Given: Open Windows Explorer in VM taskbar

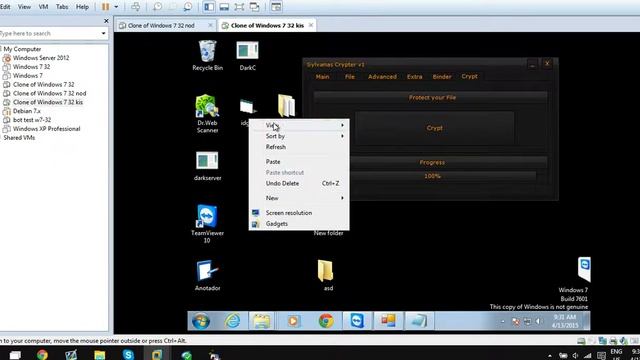Looking at the screenshot, I should [x=261, y=321].
